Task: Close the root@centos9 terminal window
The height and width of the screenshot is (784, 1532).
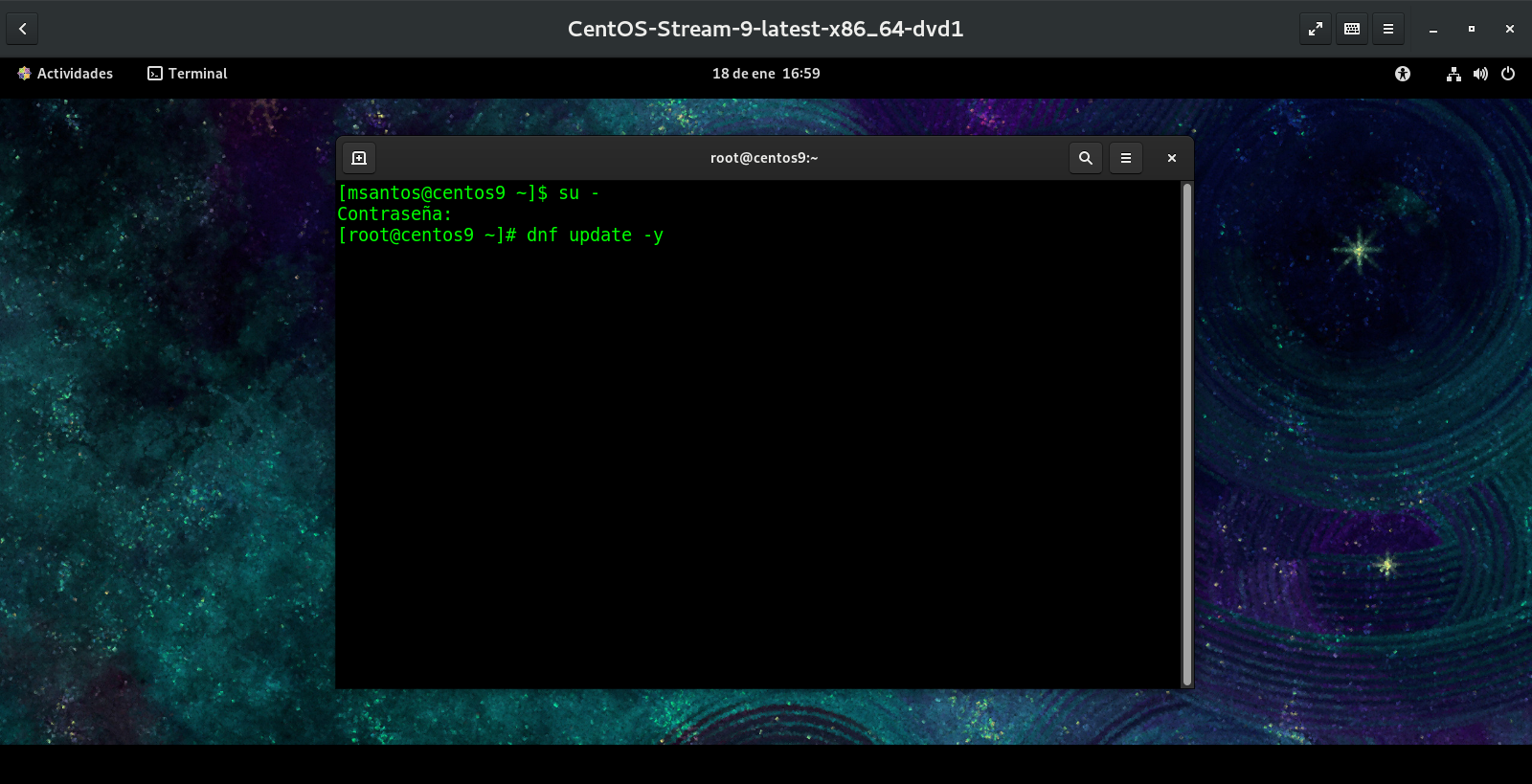Action: [x=1172, y=158]
